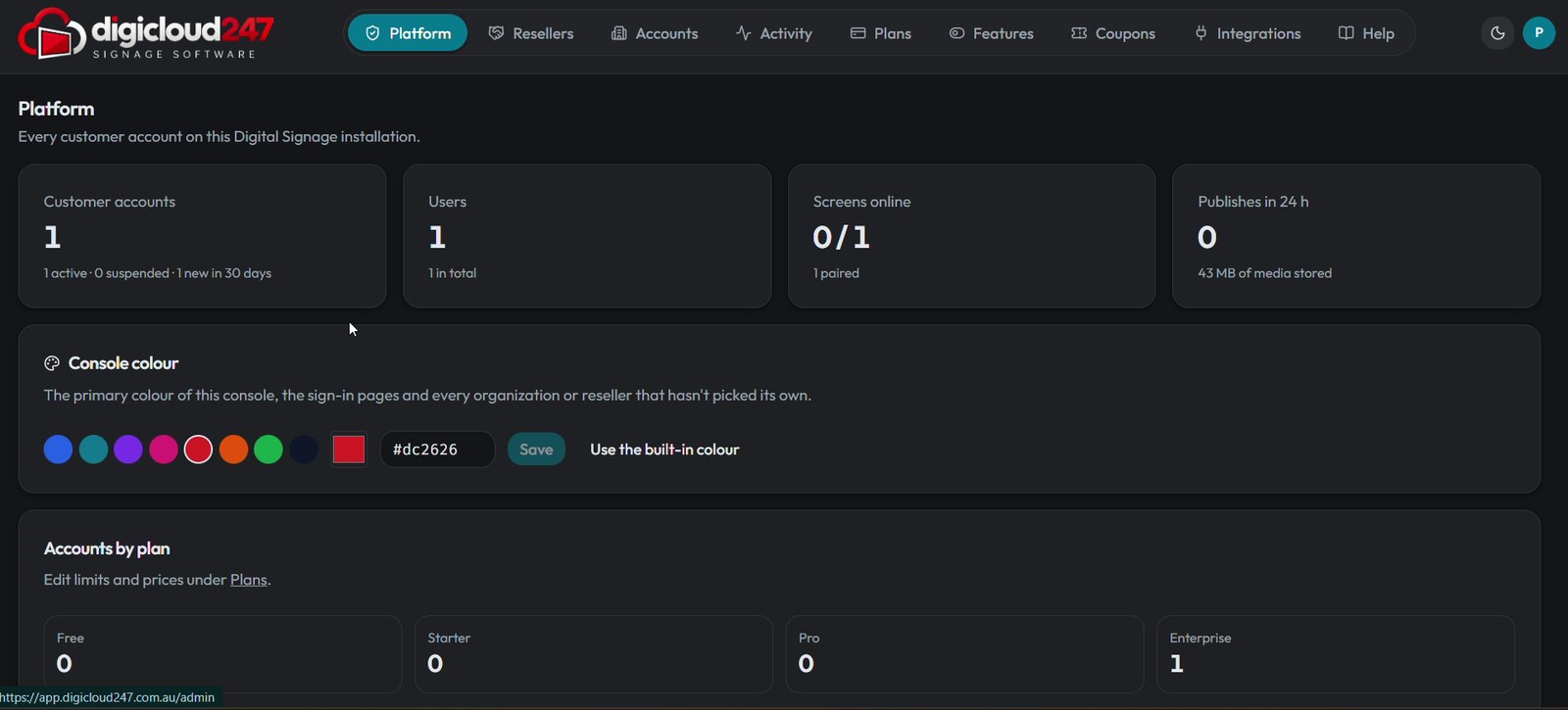1568x710 pixels.
Task: Click the Customer accounts card
Action: point(202,236)
